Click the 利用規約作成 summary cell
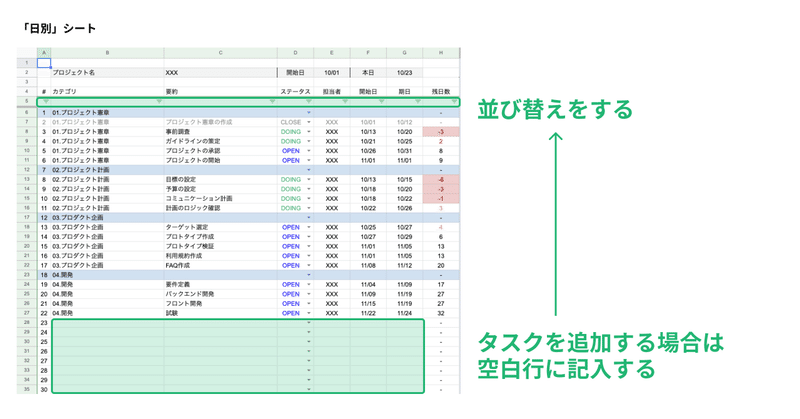This screenshot has height=419, width=800. point(220,256)
